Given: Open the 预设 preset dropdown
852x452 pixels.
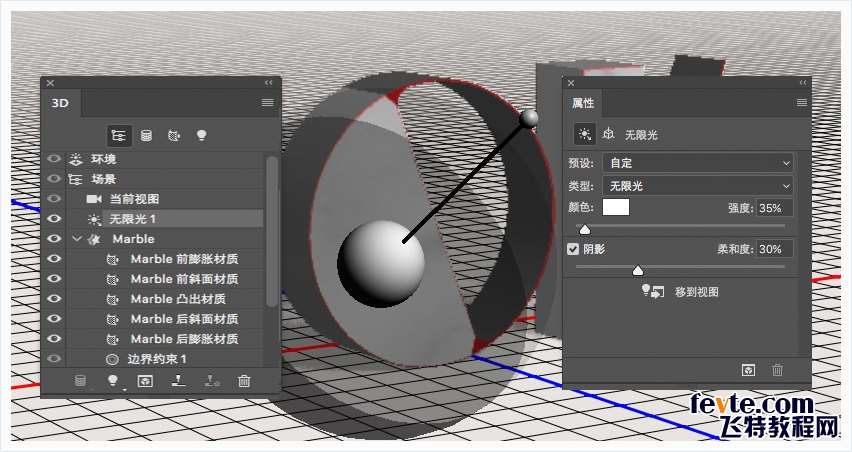Looking at the screenshot, I should tap(698, 163).
